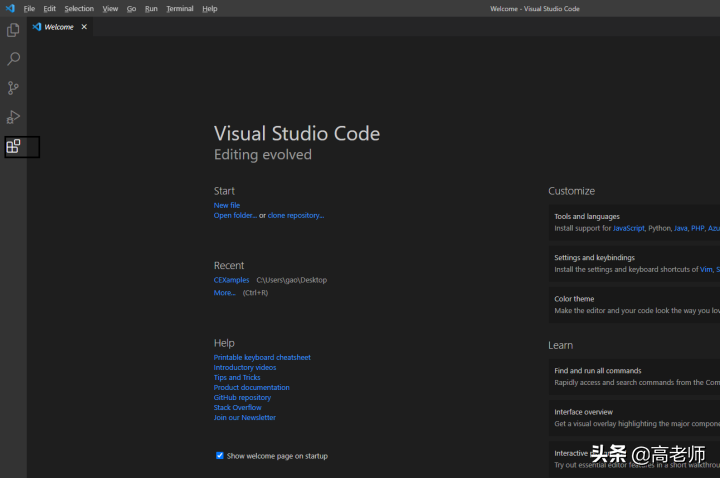Open the Run and Debug view icon
This screenshot has height=478, width=720.
tap(13, 117)
